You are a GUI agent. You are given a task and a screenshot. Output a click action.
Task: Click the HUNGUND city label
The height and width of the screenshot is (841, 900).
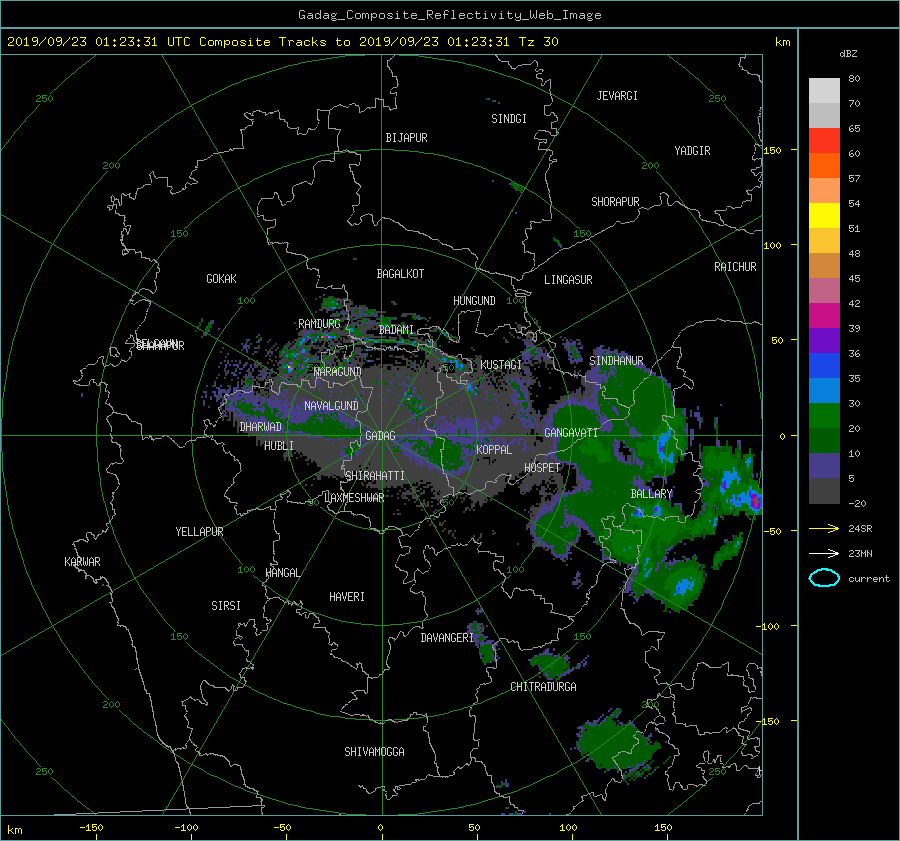(474, 300)
